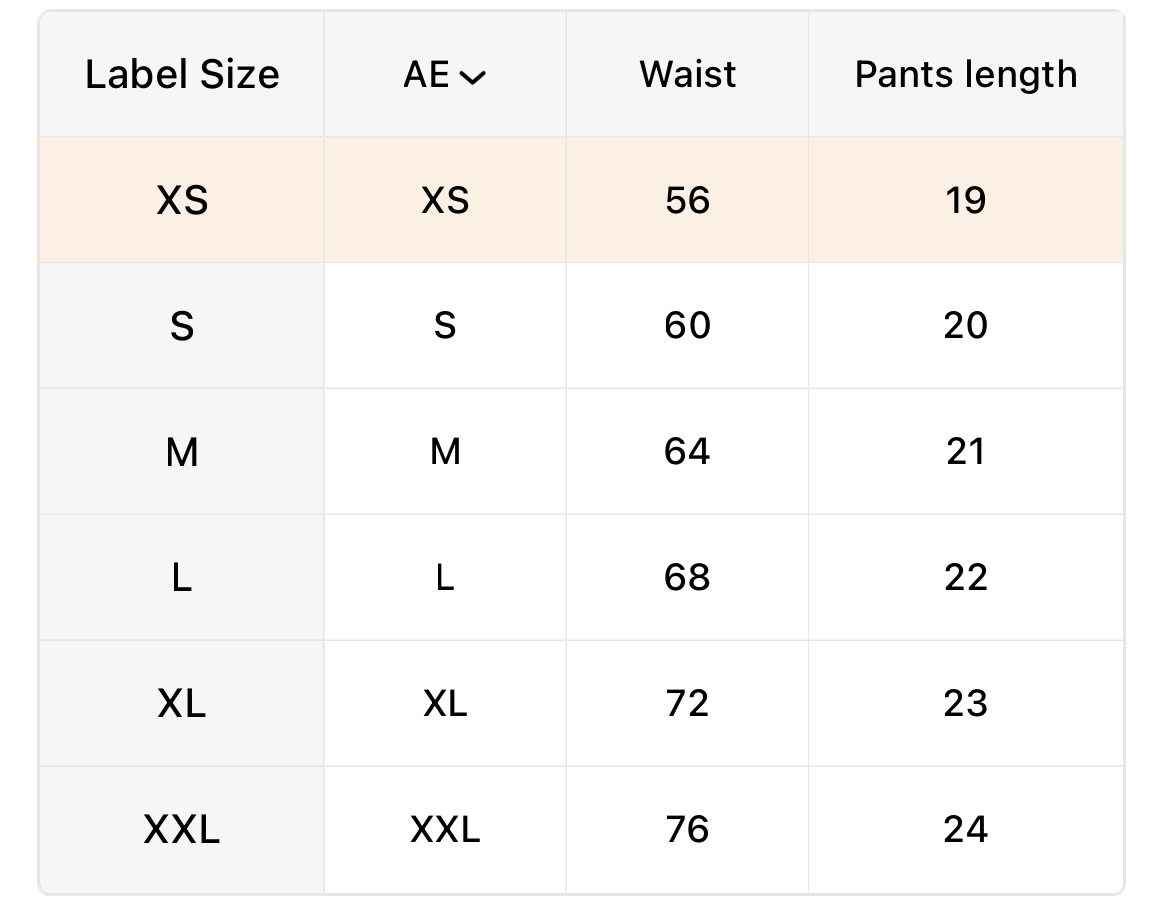The width and height of the screenshot is (1170, 904).
Task: Click the waist value 68
Action: (x=688, y=578)
